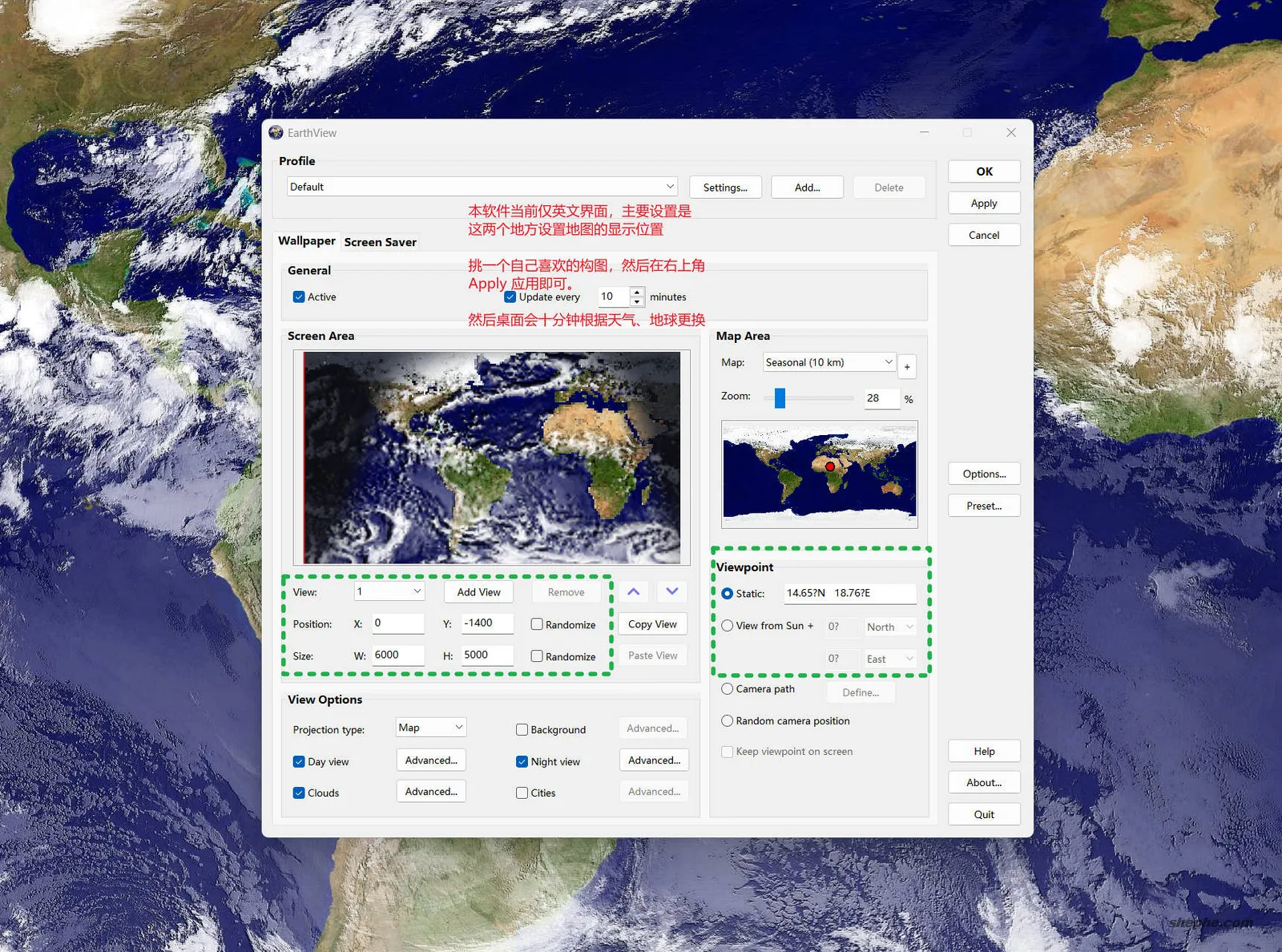The image size is (1282, 952).
Task: Click the plus button beside Map dropdown
Action: tap(907, 367)
